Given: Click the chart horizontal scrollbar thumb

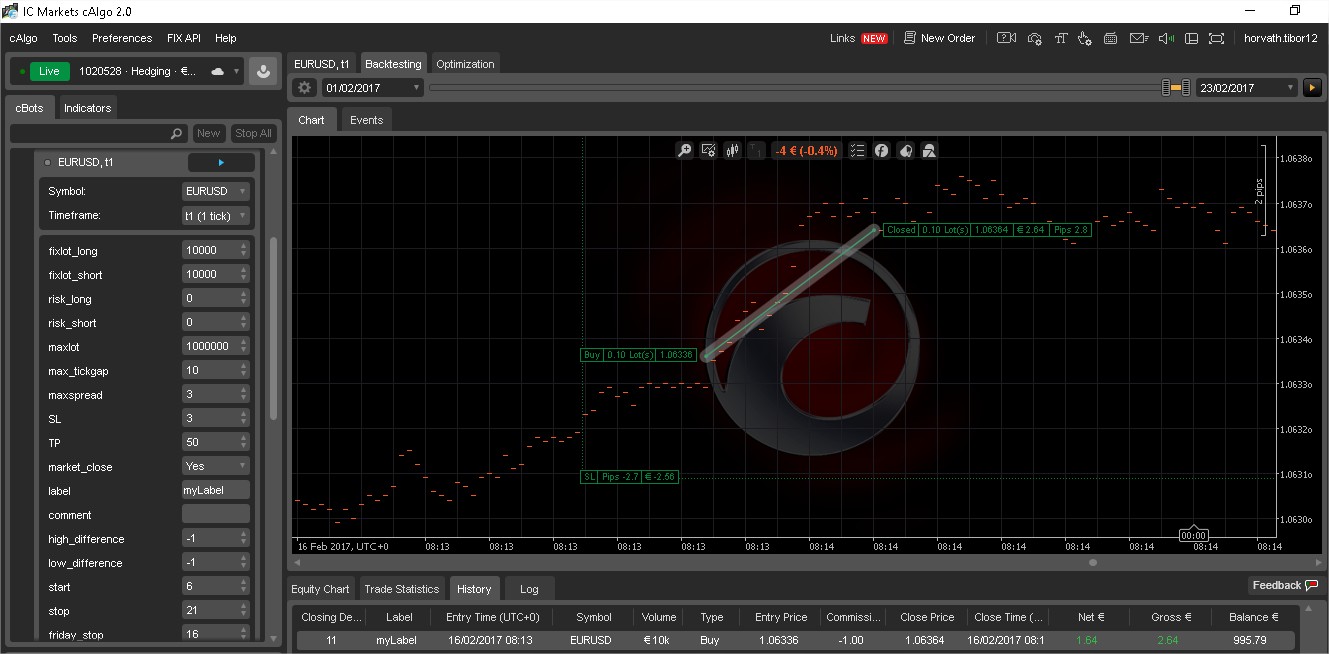Looking at the screenshot, I should tap(1093, 562).
